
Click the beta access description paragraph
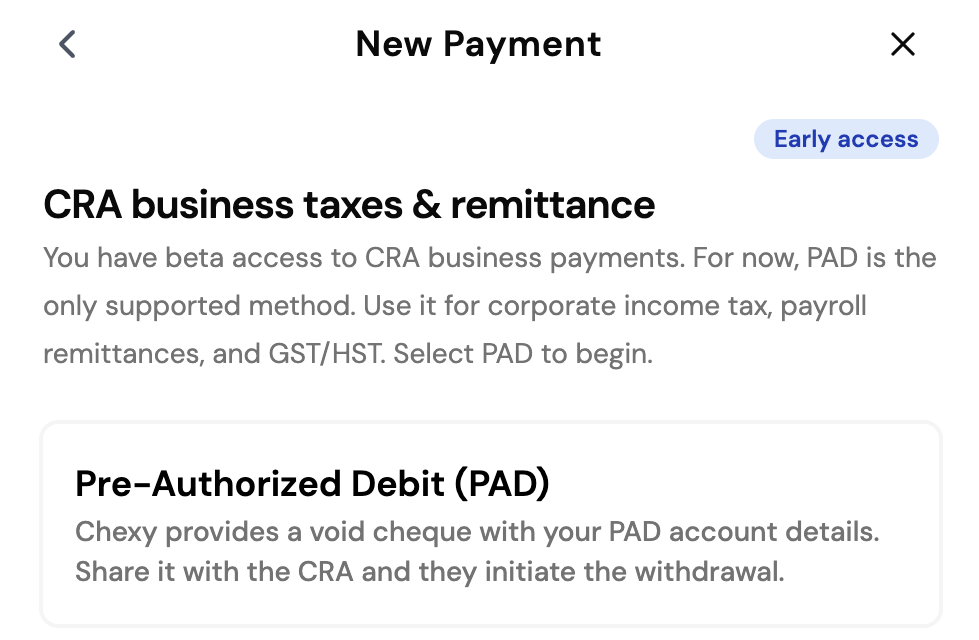click(489, 305)
